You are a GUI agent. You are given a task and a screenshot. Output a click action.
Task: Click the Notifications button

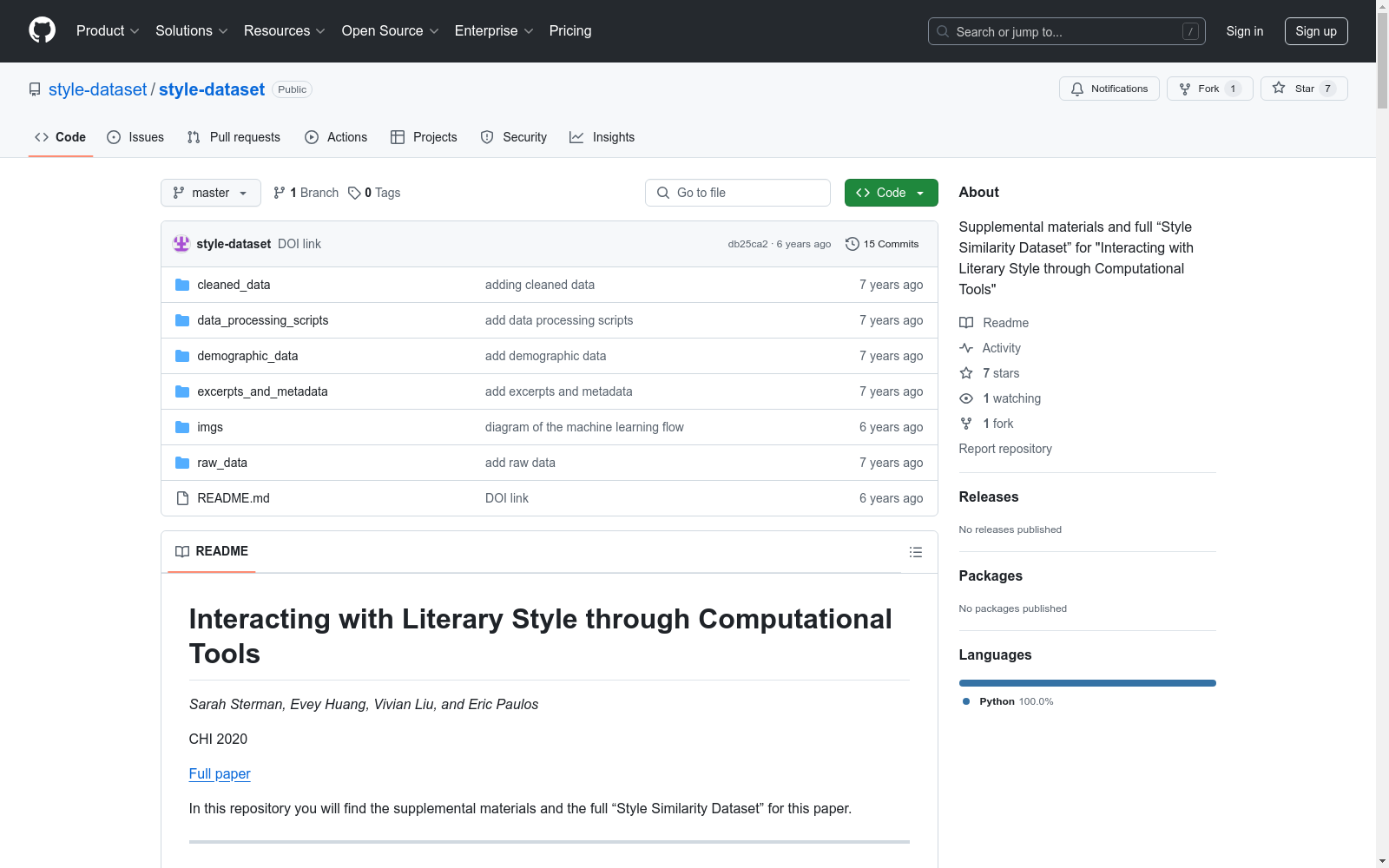pos(1109,89)
